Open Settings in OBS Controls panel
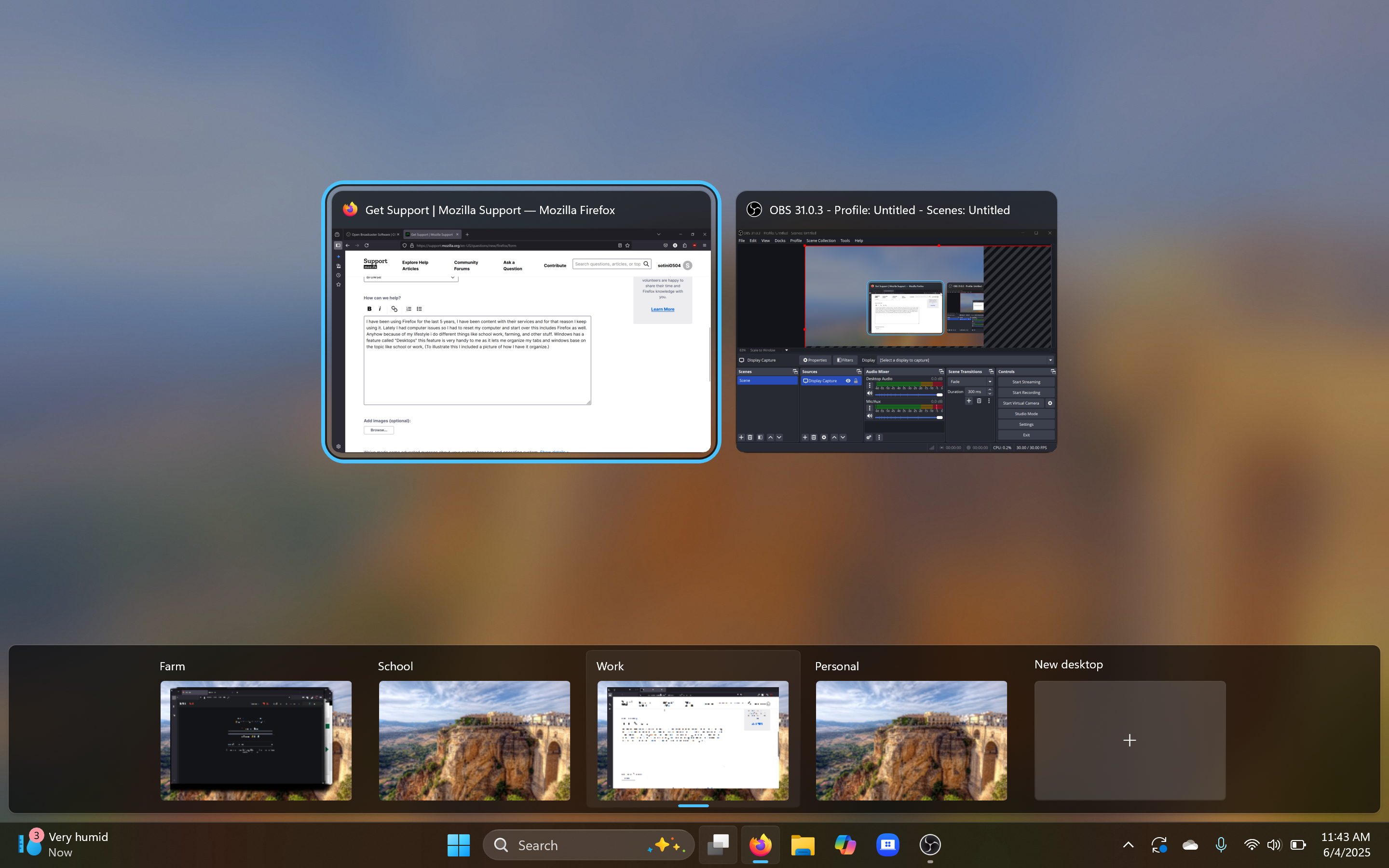Screen dimensions: 1389x868 [1026, 424]
